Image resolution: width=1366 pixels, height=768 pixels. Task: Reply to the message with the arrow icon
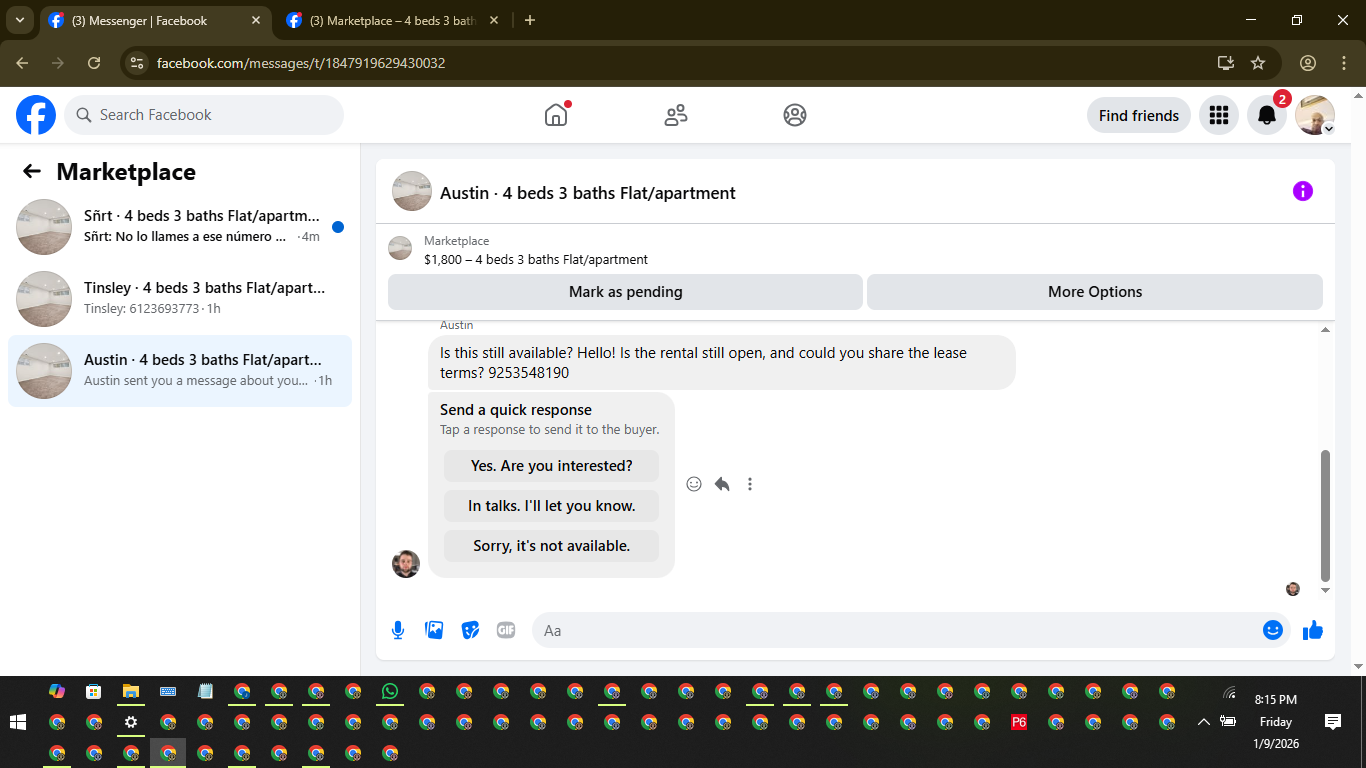(722, 484)
